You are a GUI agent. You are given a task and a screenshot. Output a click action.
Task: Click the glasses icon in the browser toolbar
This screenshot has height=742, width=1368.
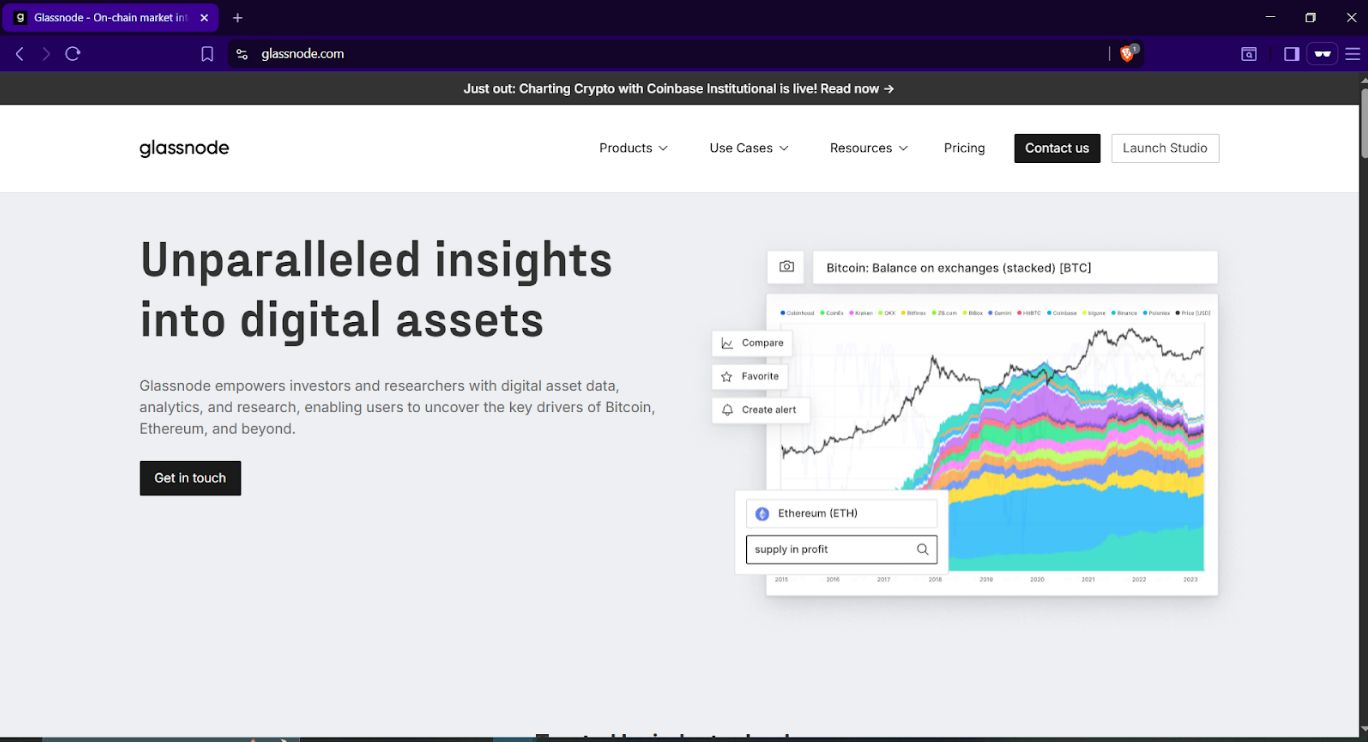(x=1322, y=54)
